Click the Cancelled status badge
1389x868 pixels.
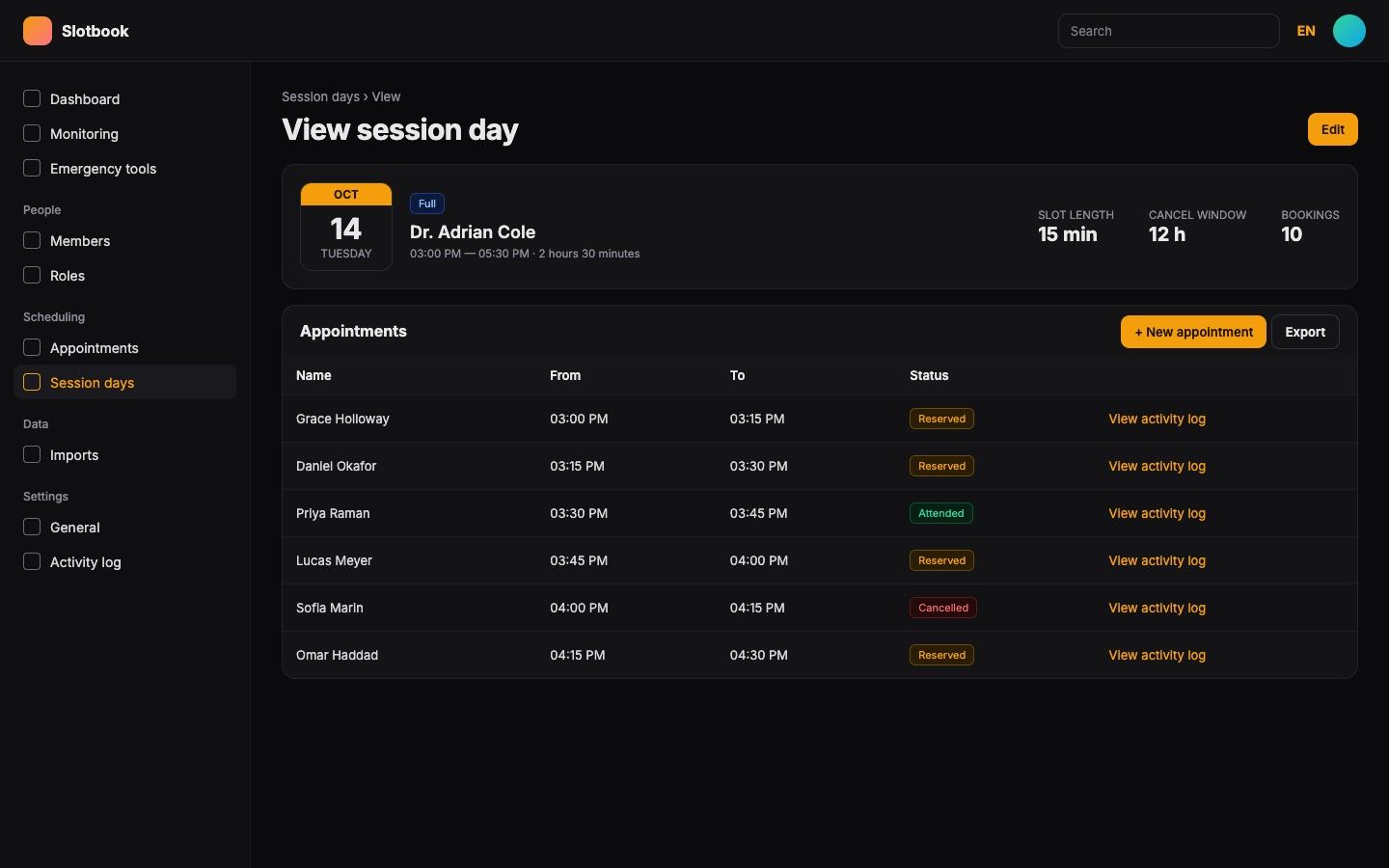942,608
